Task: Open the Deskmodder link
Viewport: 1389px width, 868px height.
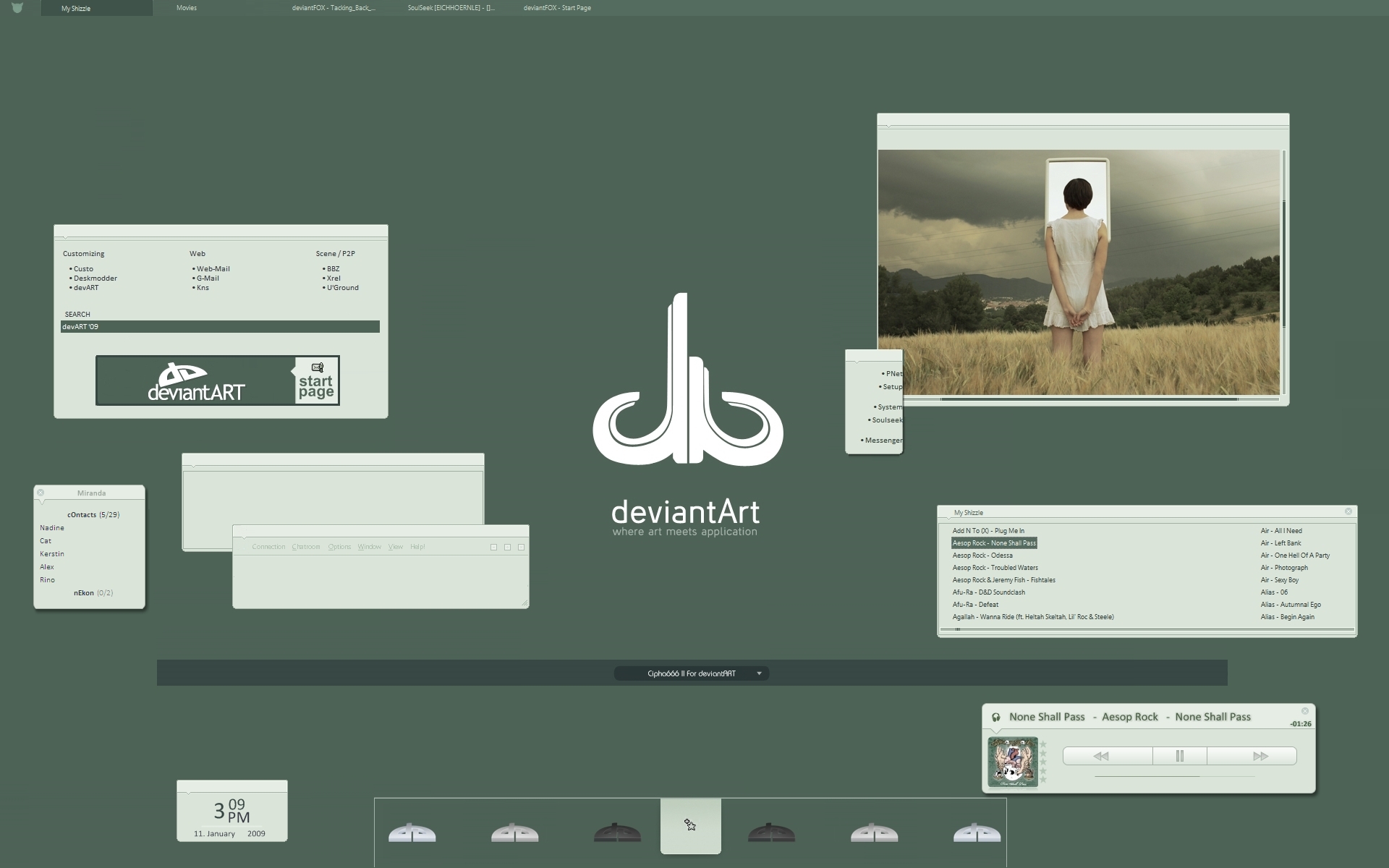Action: pos(95,278)
